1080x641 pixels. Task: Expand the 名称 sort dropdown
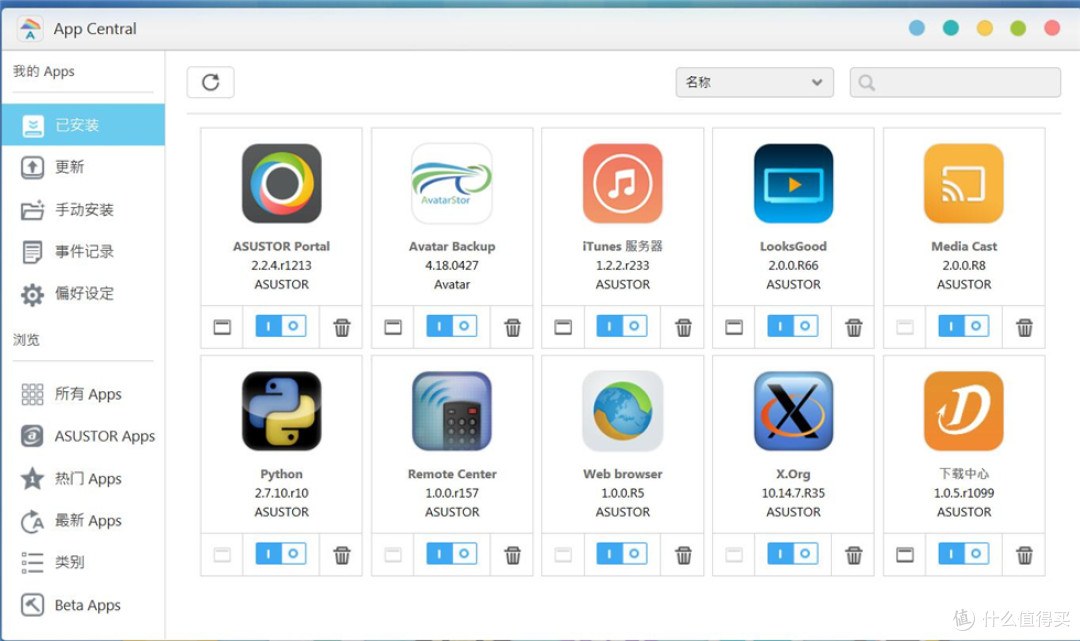pos(754,82)
